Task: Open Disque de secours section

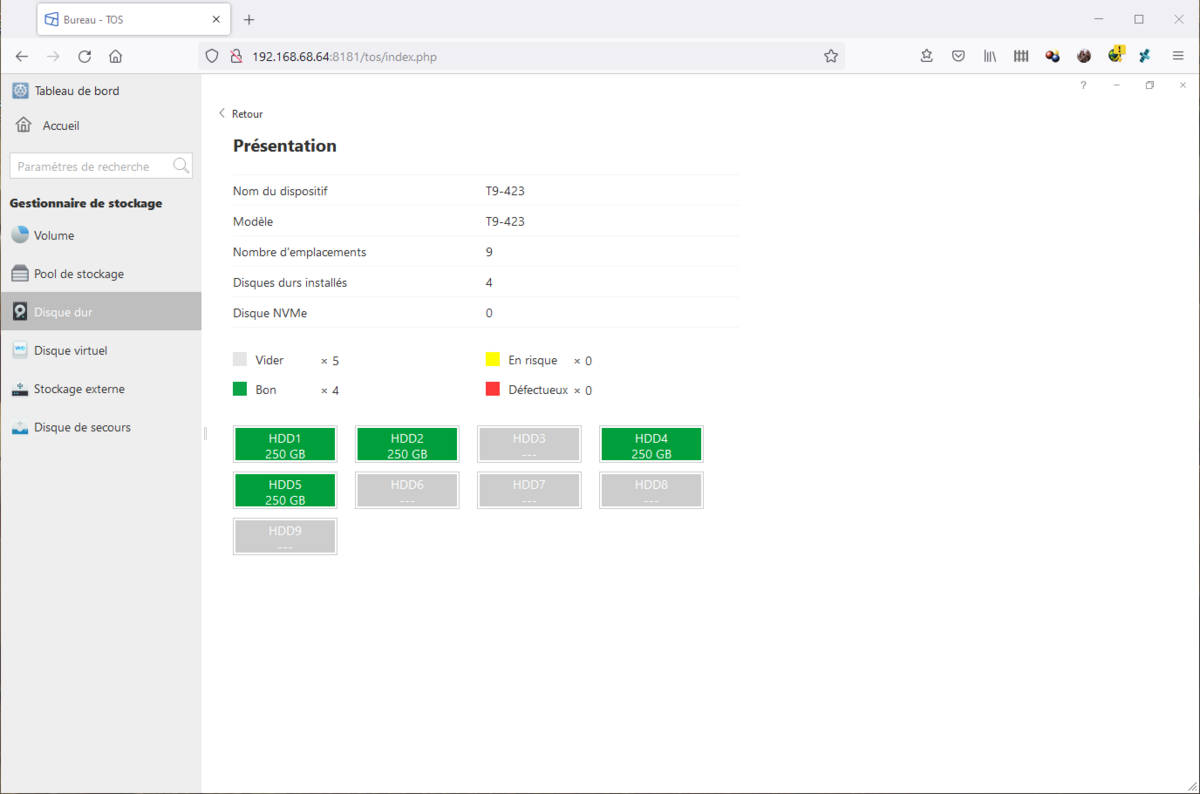Action: coord(100,427)
